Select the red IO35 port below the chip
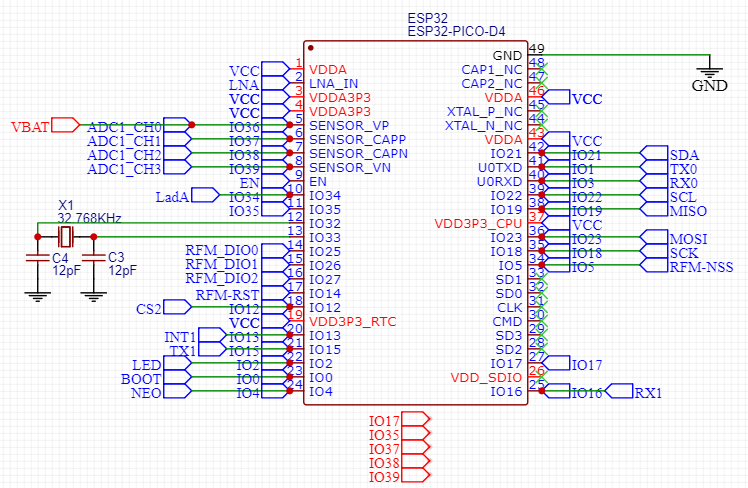The width and height of the screenshot is (748, 488). click(x=416, y=433)
